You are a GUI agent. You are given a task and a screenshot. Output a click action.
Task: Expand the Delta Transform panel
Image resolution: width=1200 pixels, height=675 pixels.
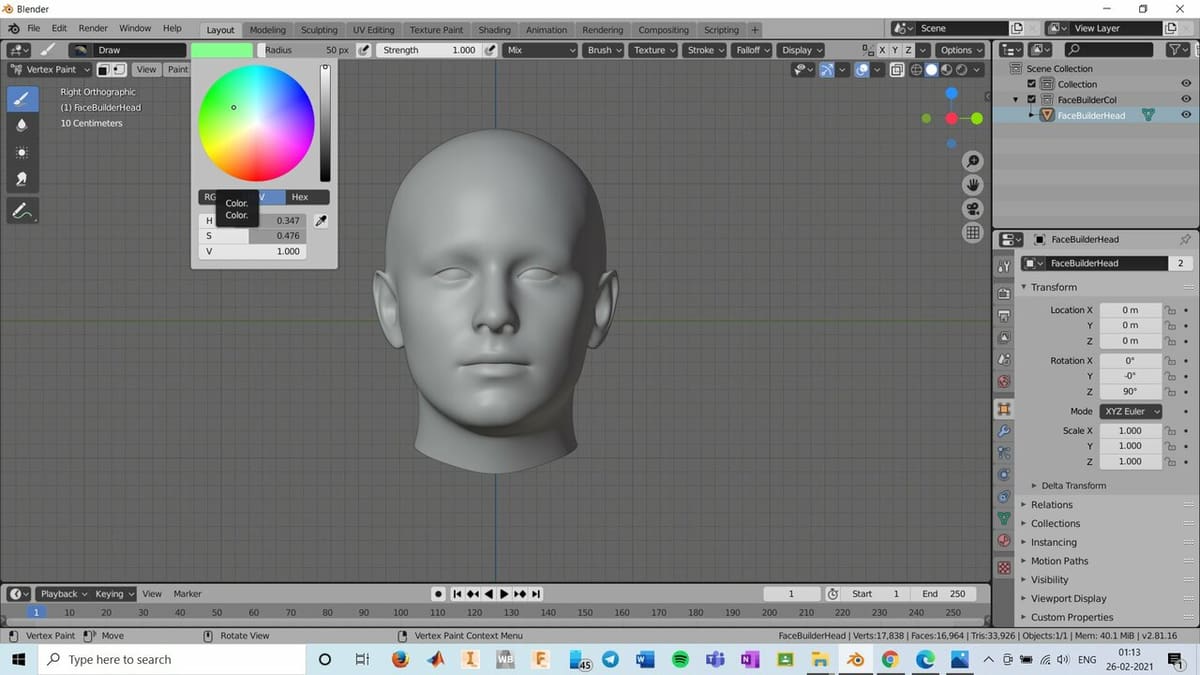click(x=1073, y=486)
